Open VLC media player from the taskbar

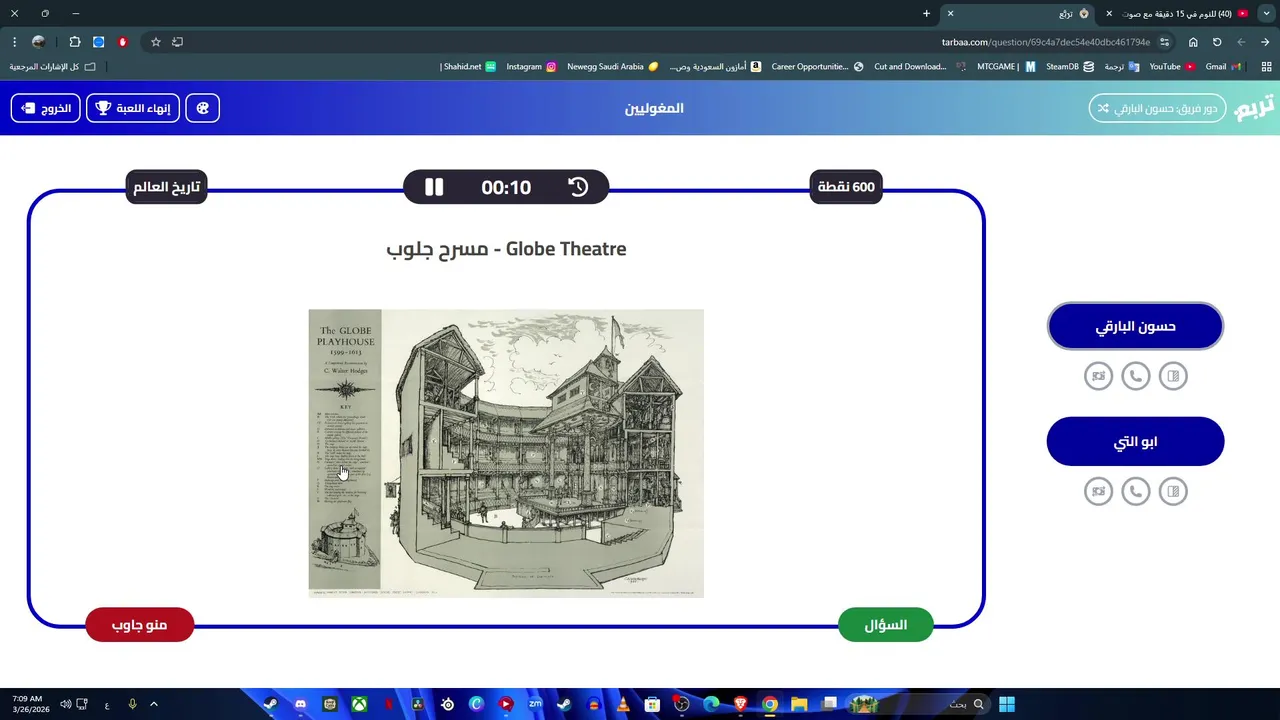[x=623, y=704]
